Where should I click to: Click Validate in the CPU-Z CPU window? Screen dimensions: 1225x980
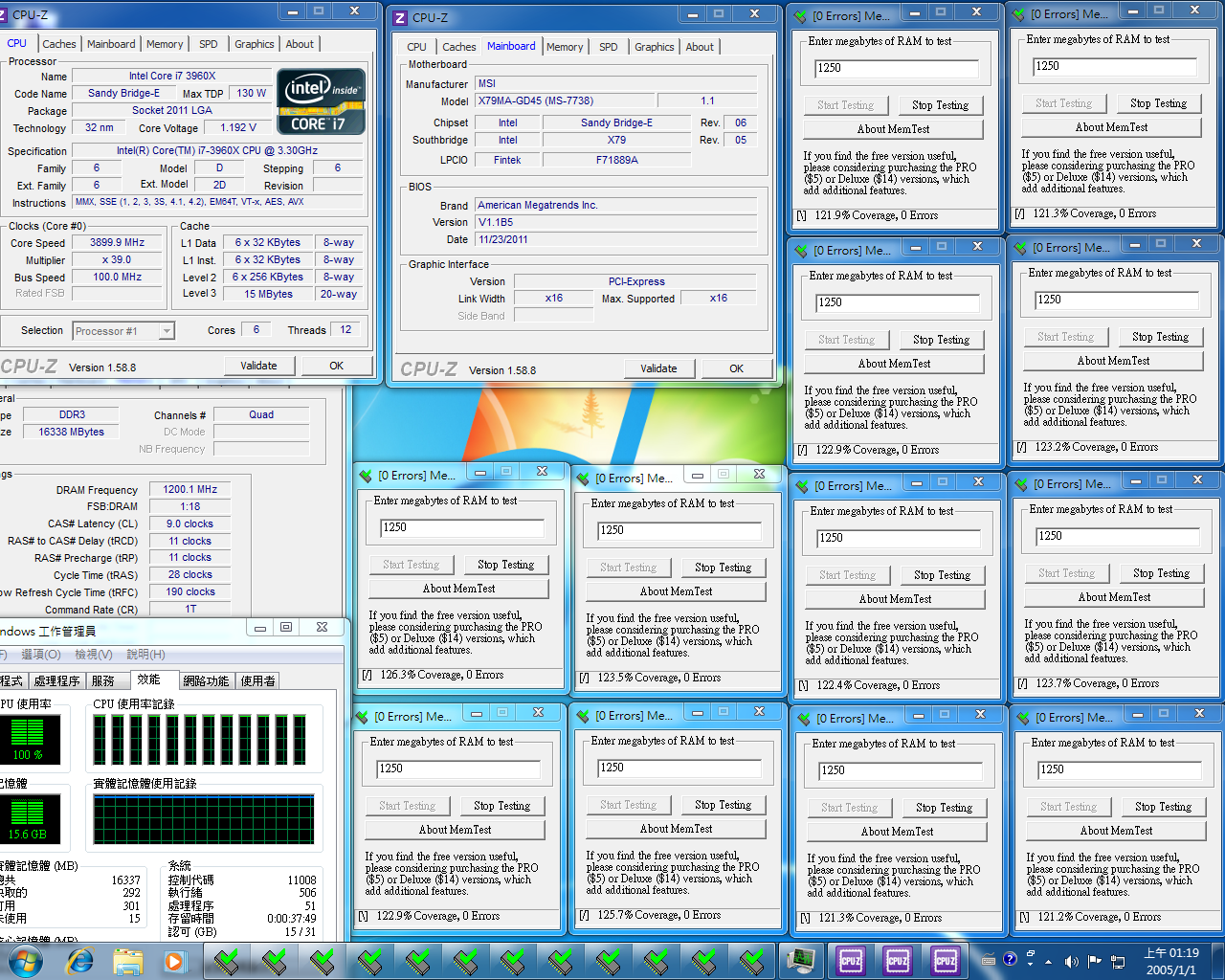[258, 366]
